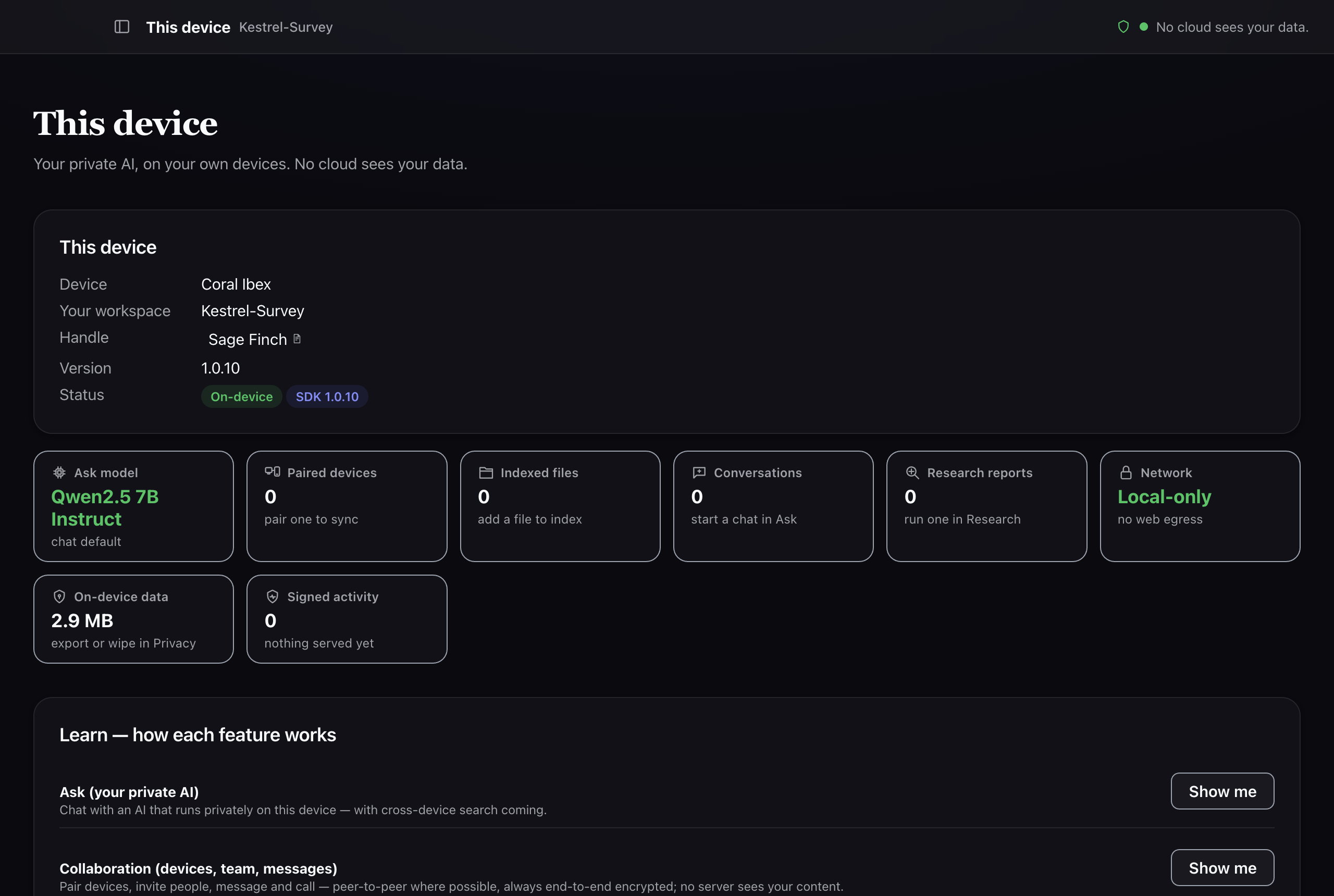Click the SDK 1.0.10 badge
This screenshot has width=1334, height=896.
coord(327,396)
